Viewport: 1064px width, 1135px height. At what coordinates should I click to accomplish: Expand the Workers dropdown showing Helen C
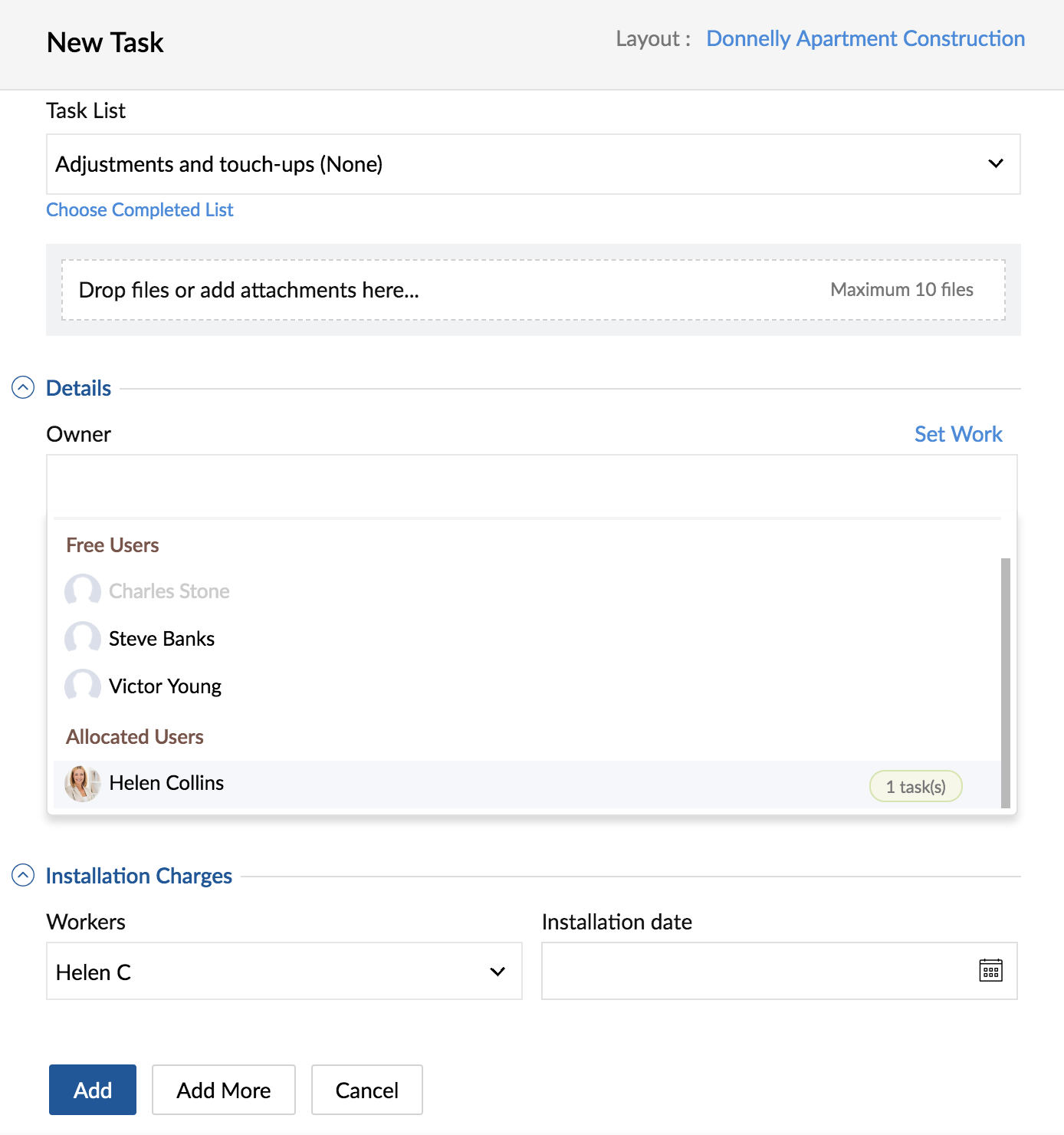(284, 971)
